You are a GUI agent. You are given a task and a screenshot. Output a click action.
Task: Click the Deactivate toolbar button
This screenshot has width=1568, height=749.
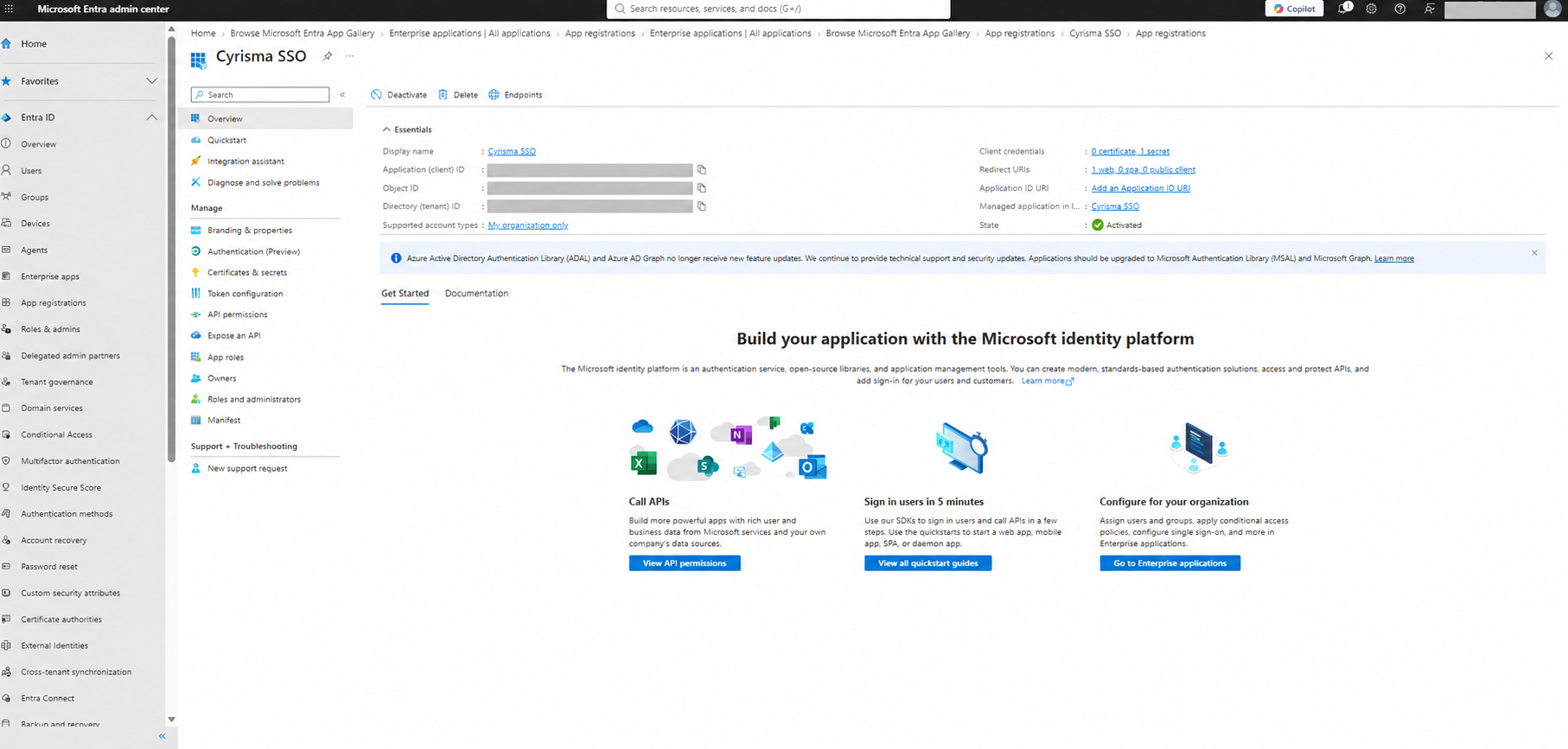tap(398, 95)
